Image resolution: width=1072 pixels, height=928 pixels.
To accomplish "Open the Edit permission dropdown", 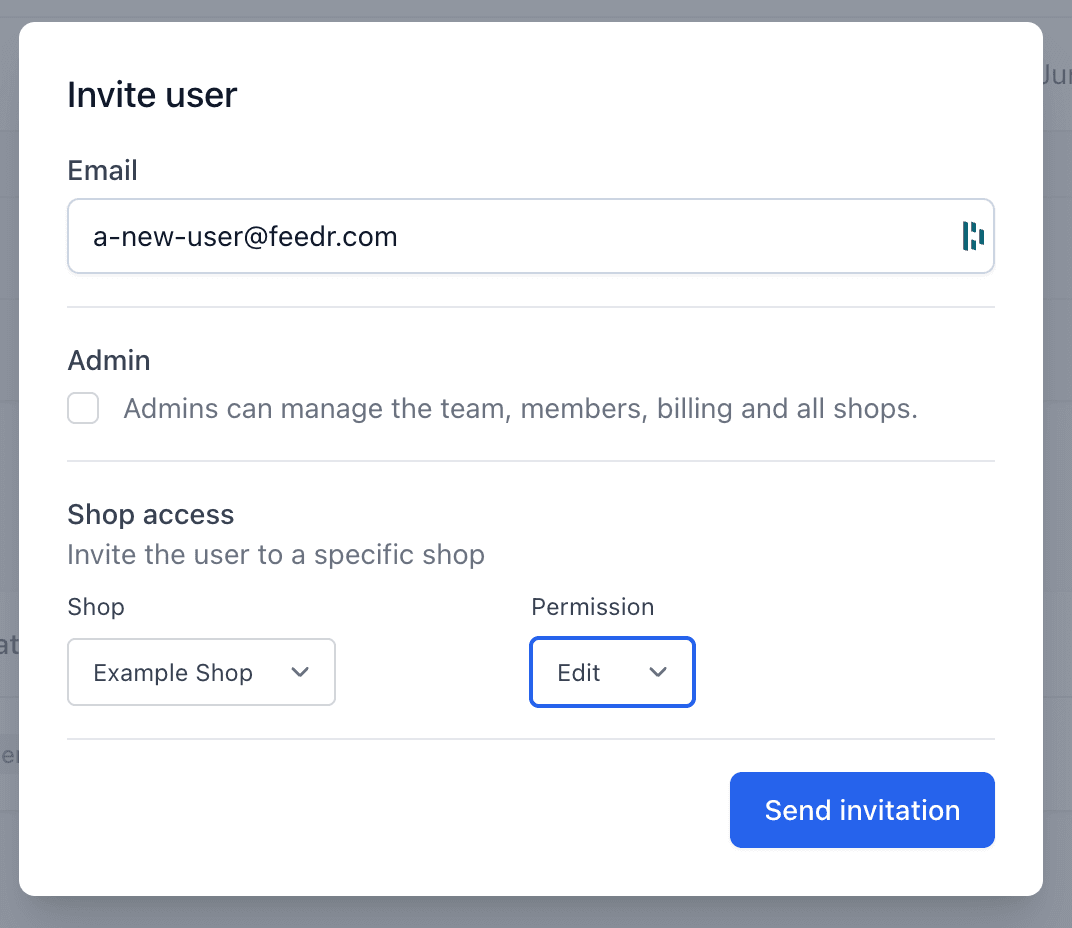I will 611,672.
